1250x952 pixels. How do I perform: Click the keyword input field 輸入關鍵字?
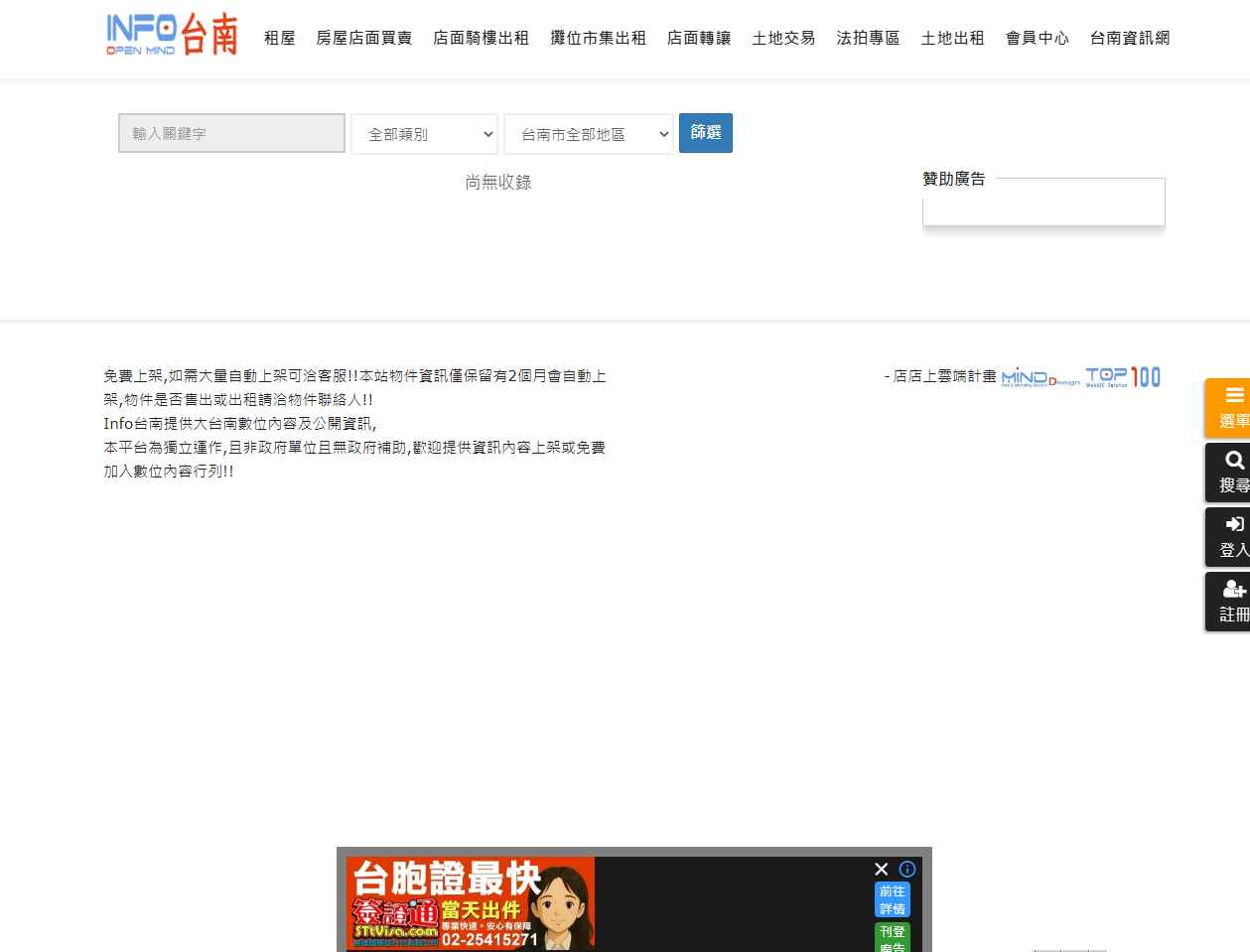(x=231, y=132)
